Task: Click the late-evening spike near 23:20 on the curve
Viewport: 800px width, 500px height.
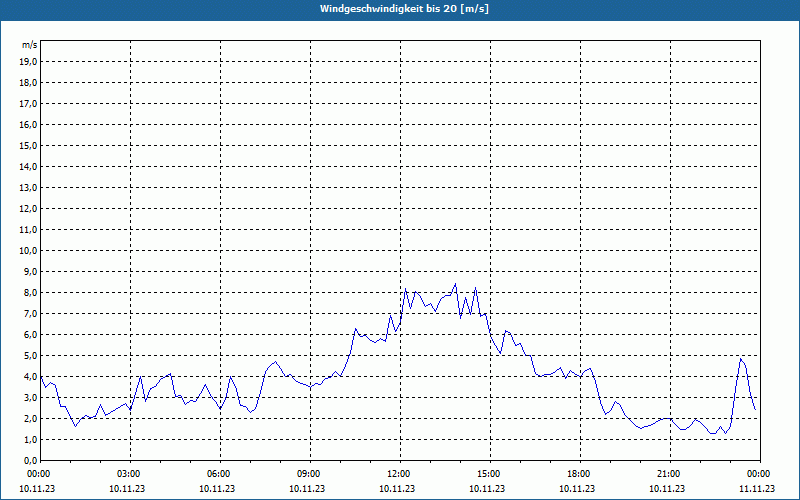Action: [x=740, y=359]
